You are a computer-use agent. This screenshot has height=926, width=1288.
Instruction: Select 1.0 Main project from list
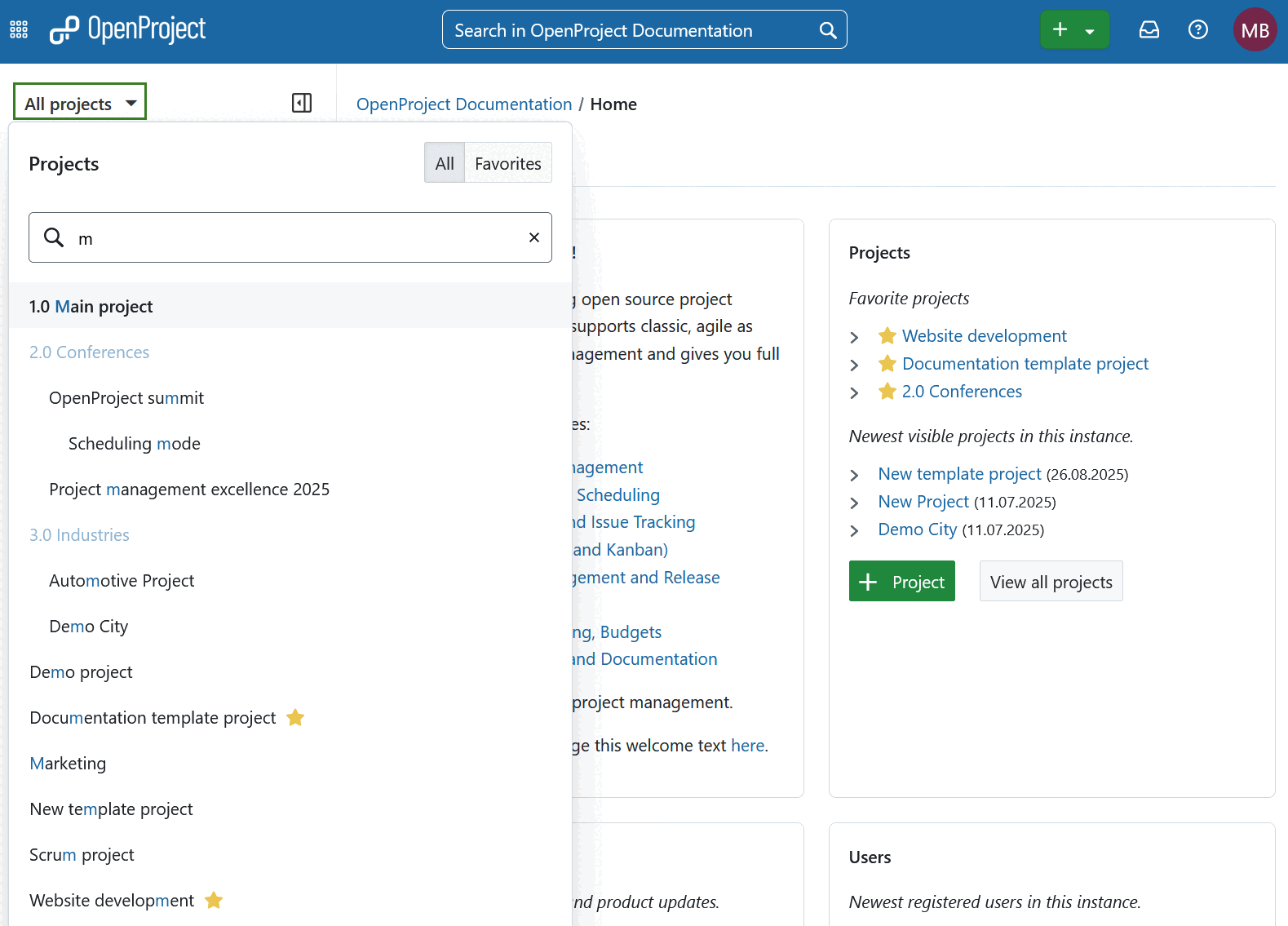tap(91, 307)
